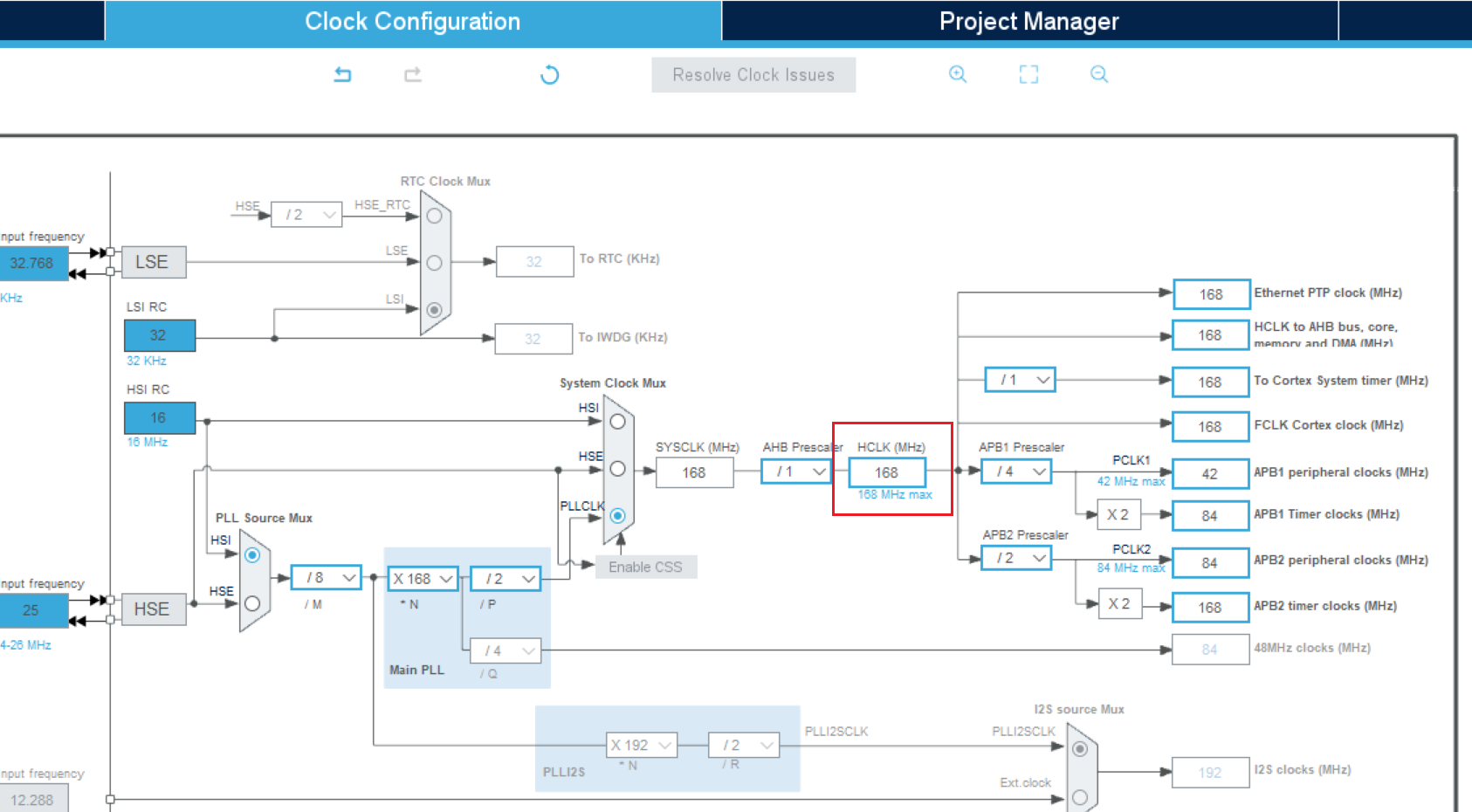1472x812 pixels.
Task: Open PLL /P divider dropdown
Action: (506, 579)
